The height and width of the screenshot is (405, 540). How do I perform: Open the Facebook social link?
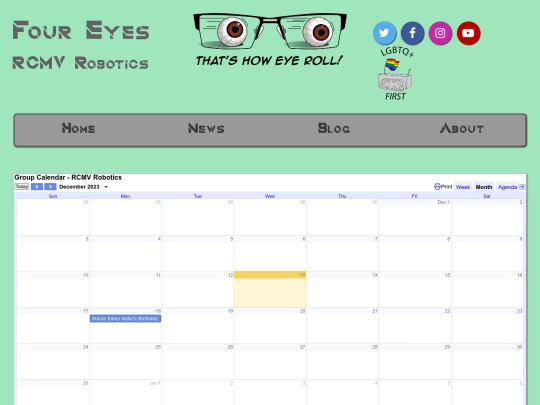click(412, 33)
